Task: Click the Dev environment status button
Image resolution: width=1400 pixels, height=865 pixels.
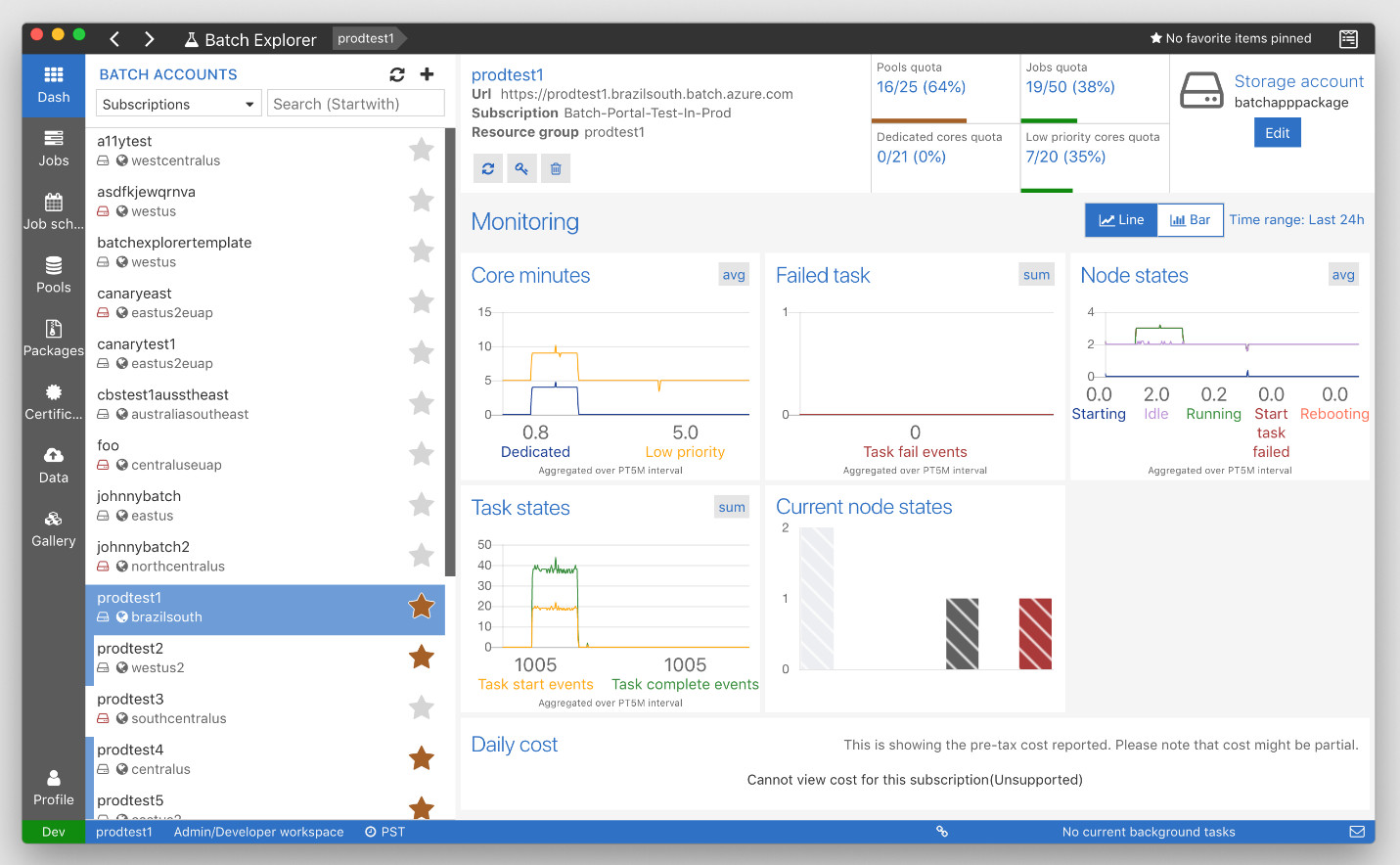Action: (x=54, y=832)
